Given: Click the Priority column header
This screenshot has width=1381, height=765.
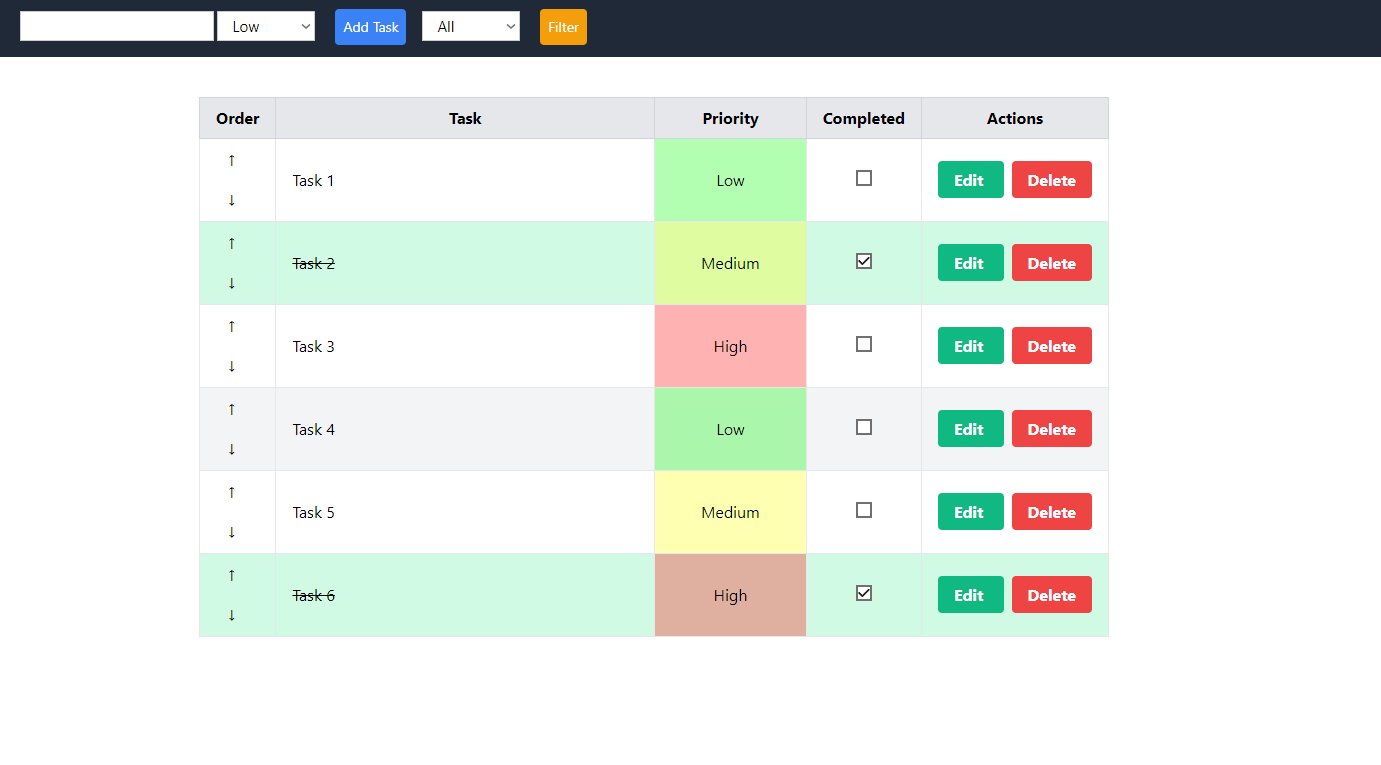Looking at the screenshot, I should [x=730, y=118].
